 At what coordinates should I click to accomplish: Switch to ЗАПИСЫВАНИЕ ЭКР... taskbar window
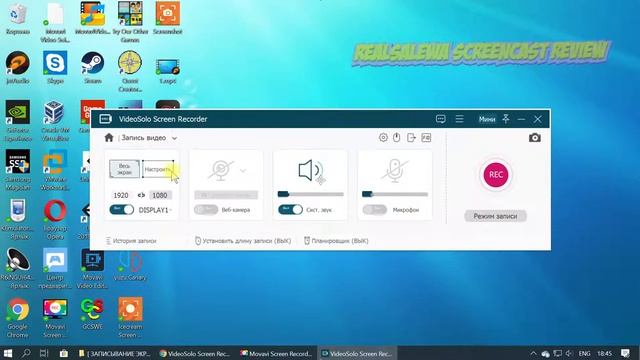click(x=115, y=353)
